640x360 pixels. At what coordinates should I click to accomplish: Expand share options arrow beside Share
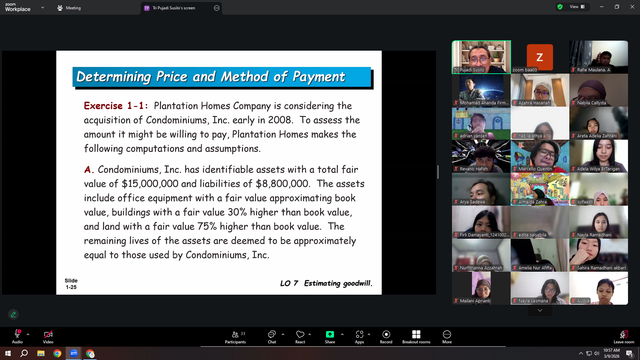(342, 334)
